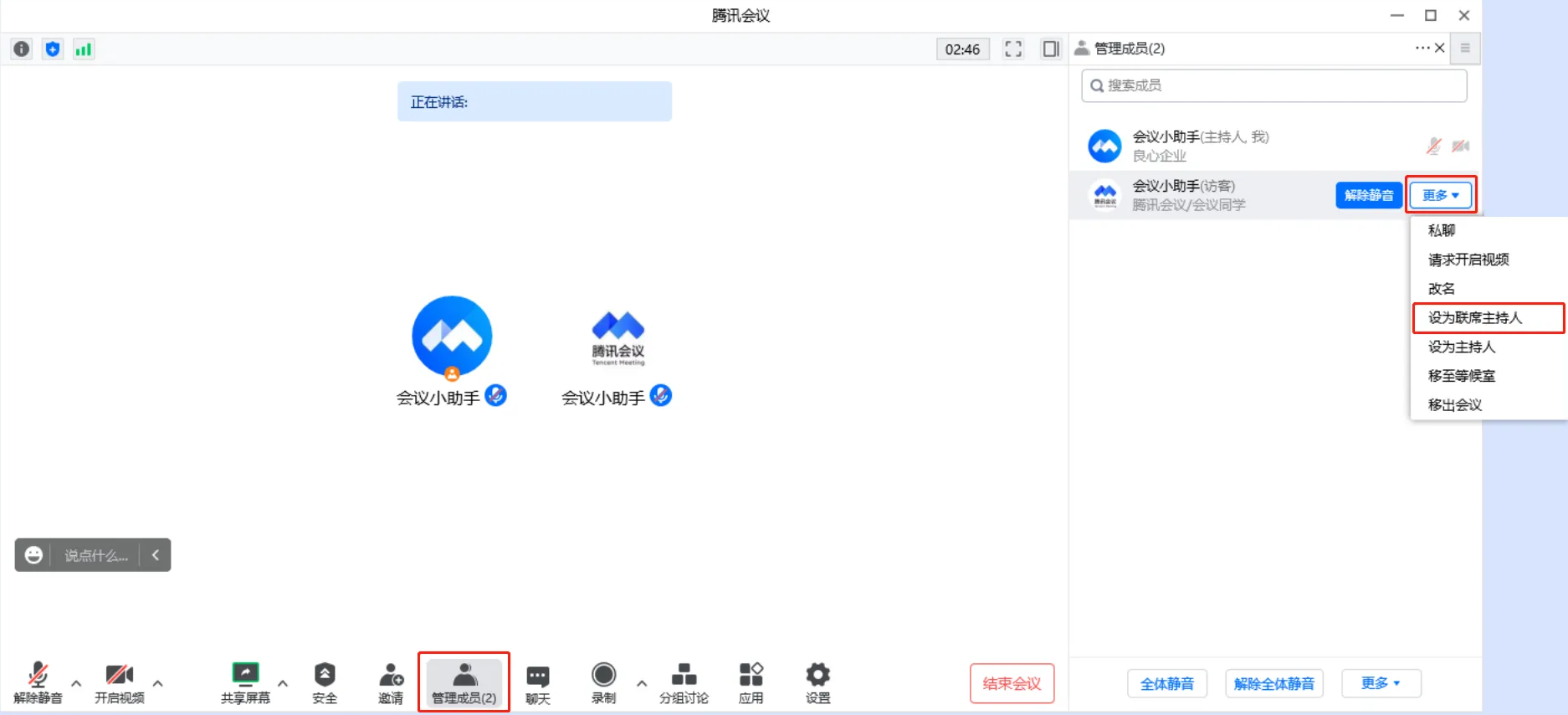Click the host's muted microphone icon
The image size is (1568, 715).
click(1433, 146)
